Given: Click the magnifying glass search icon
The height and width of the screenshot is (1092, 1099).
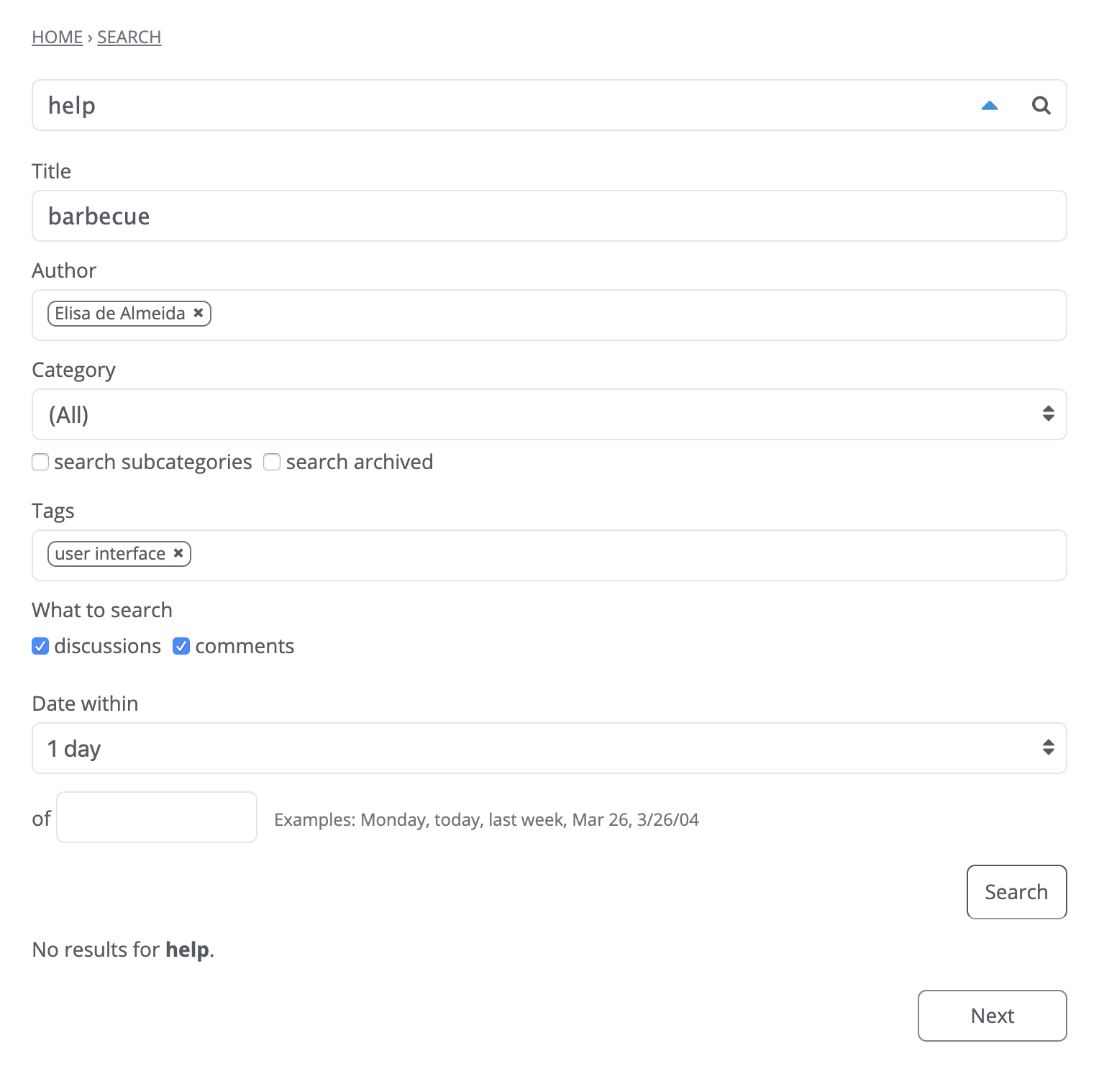Looking at the screenshot, I should coord(1041,105).
